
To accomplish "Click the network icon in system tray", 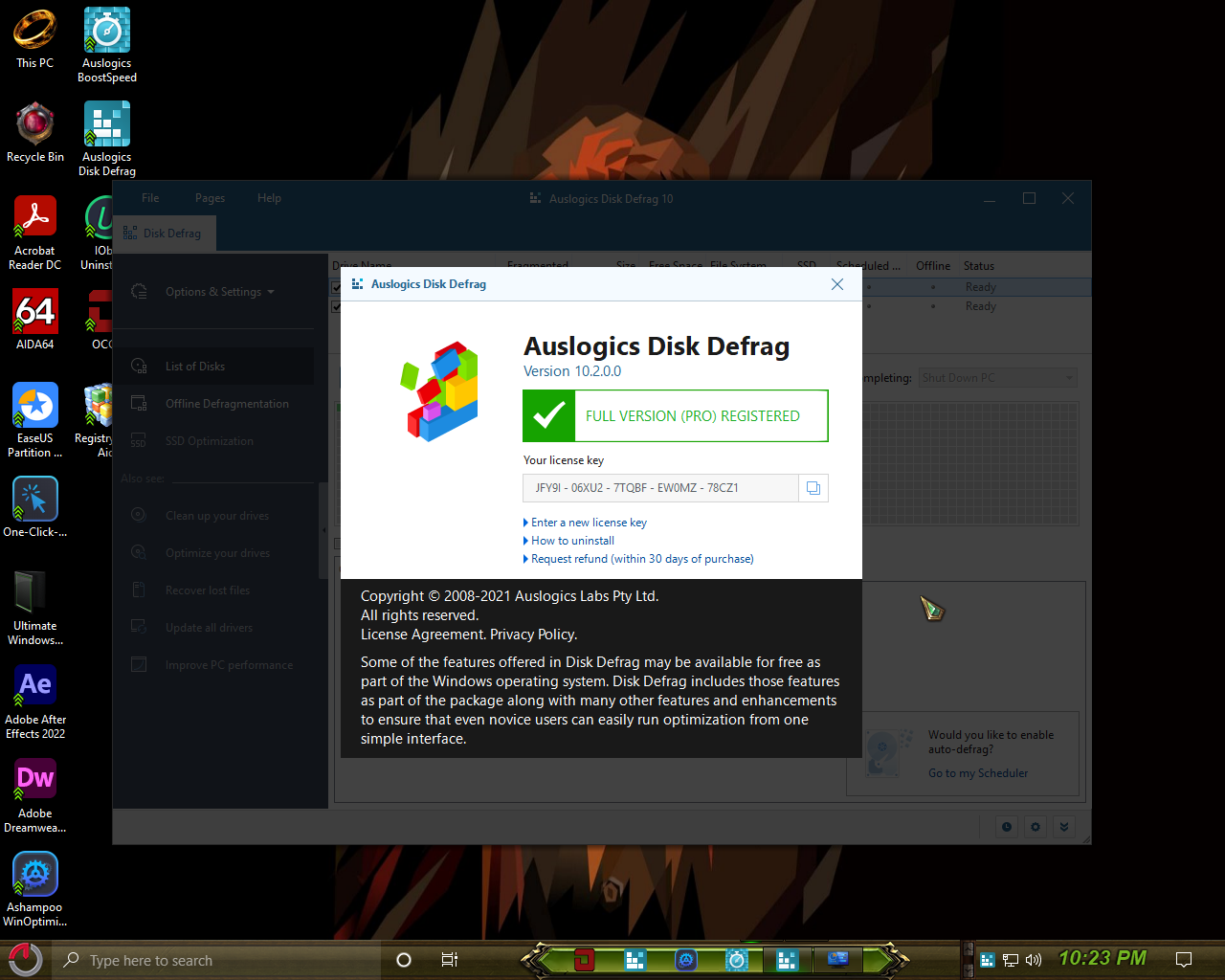I will (x=1011, y=960).
